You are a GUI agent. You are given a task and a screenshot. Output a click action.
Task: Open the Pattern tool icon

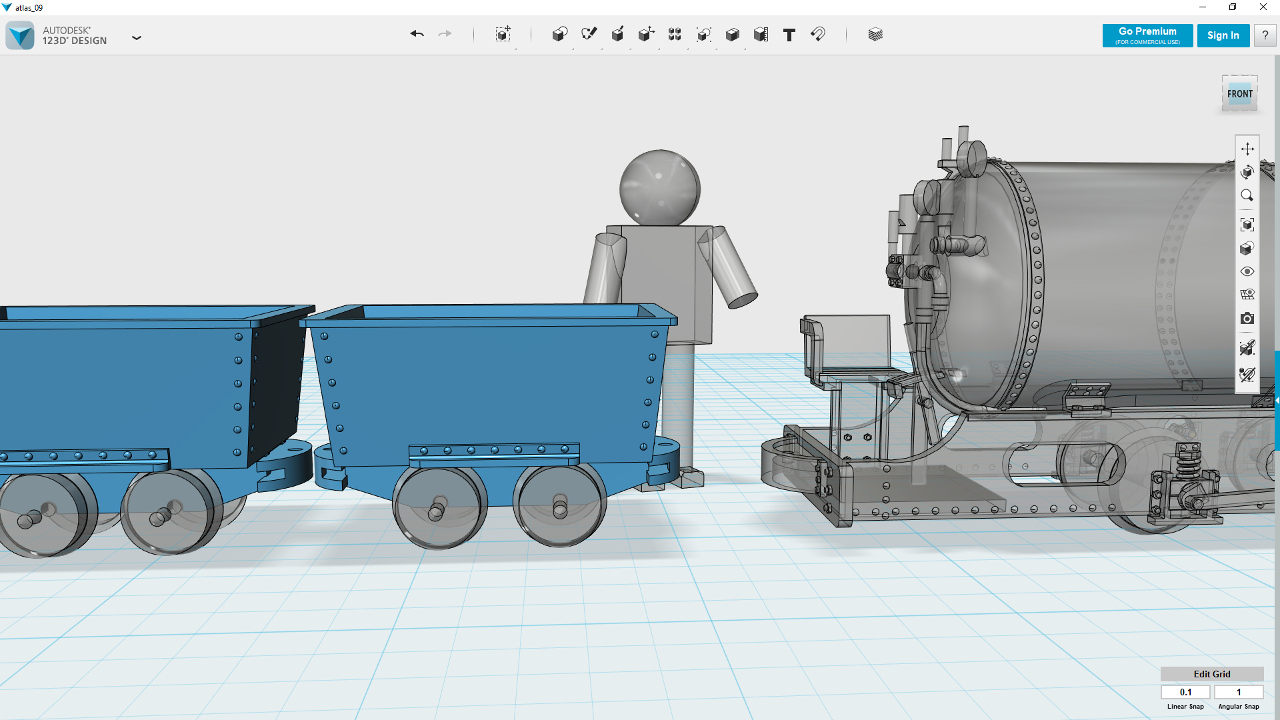coord(675,34)
